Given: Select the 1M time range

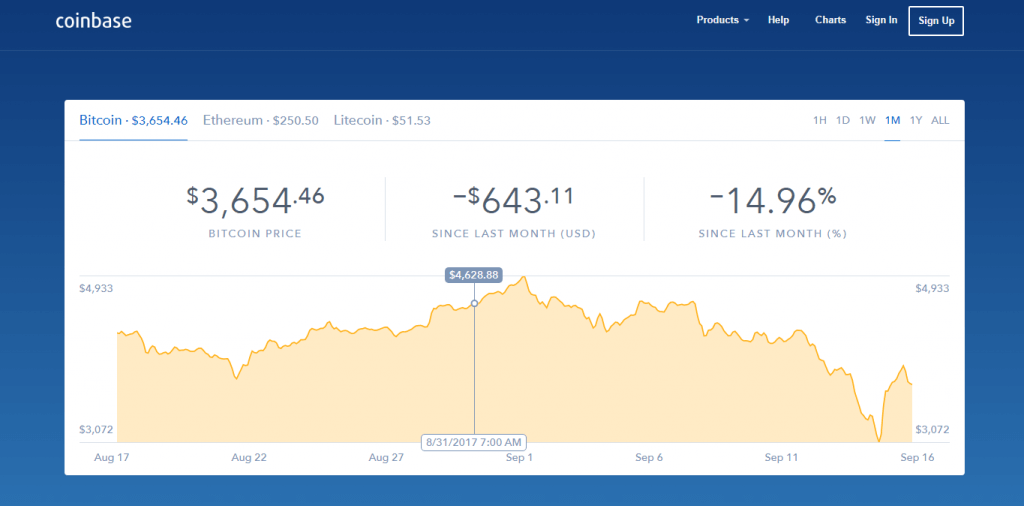Looking at the screenshot, I should tap(893, 120).
